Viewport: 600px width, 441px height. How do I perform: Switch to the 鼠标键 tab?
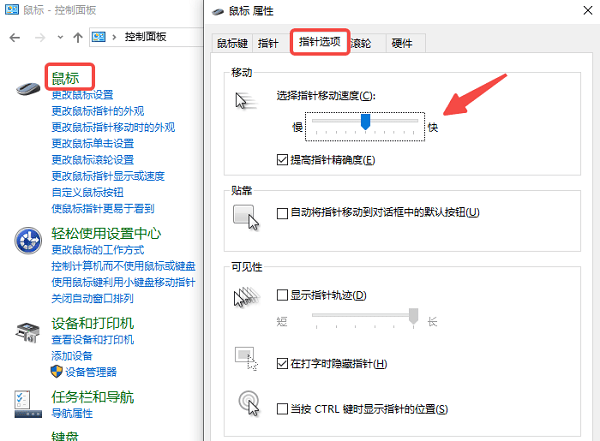(232, 43)
